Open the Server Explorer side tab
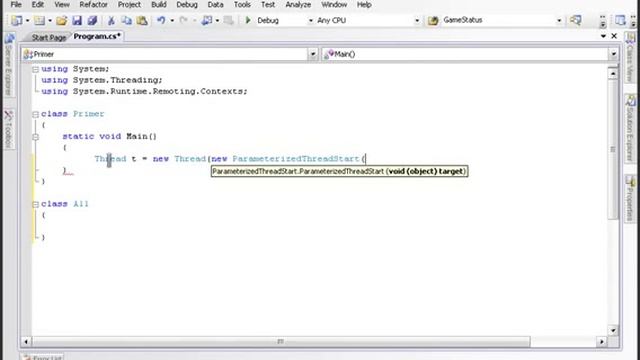The width and height of the screenshot is (640, 360). point(9,66)
